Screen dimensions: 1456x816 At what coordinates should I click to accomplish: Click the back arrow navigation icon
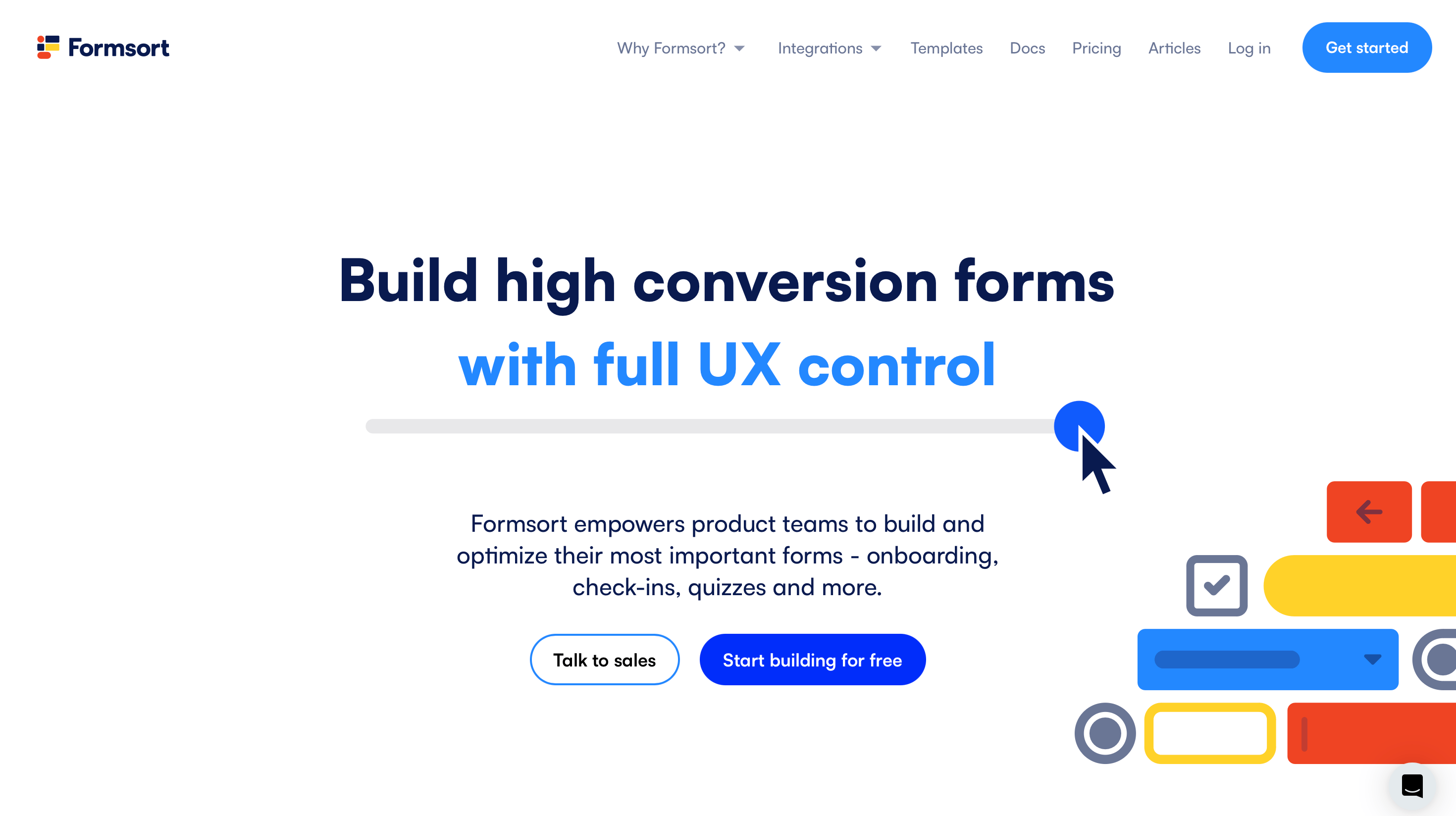coord(1370,512)
